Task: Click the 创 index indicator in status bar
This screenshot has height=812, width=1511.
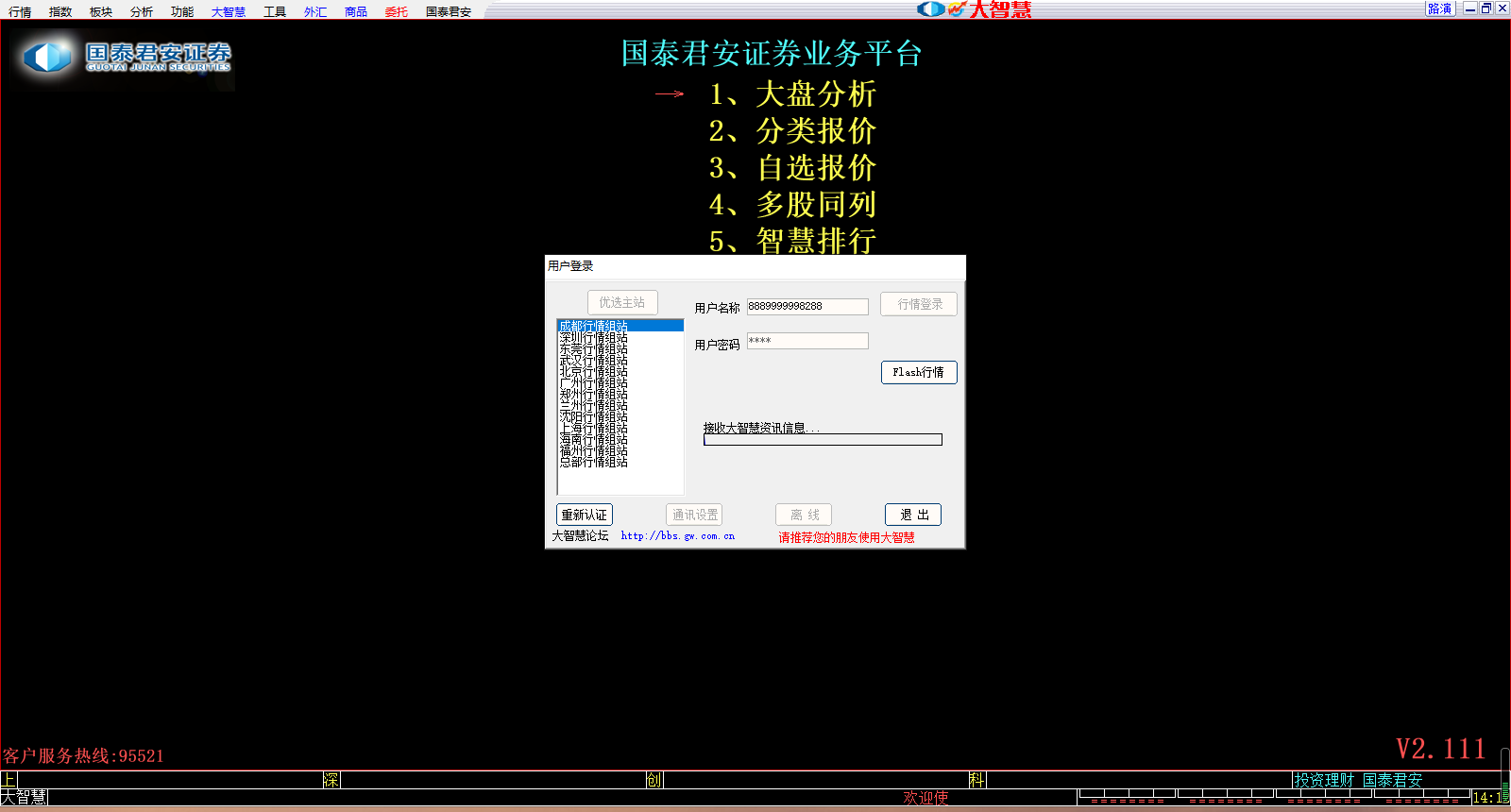Action: 654,780
